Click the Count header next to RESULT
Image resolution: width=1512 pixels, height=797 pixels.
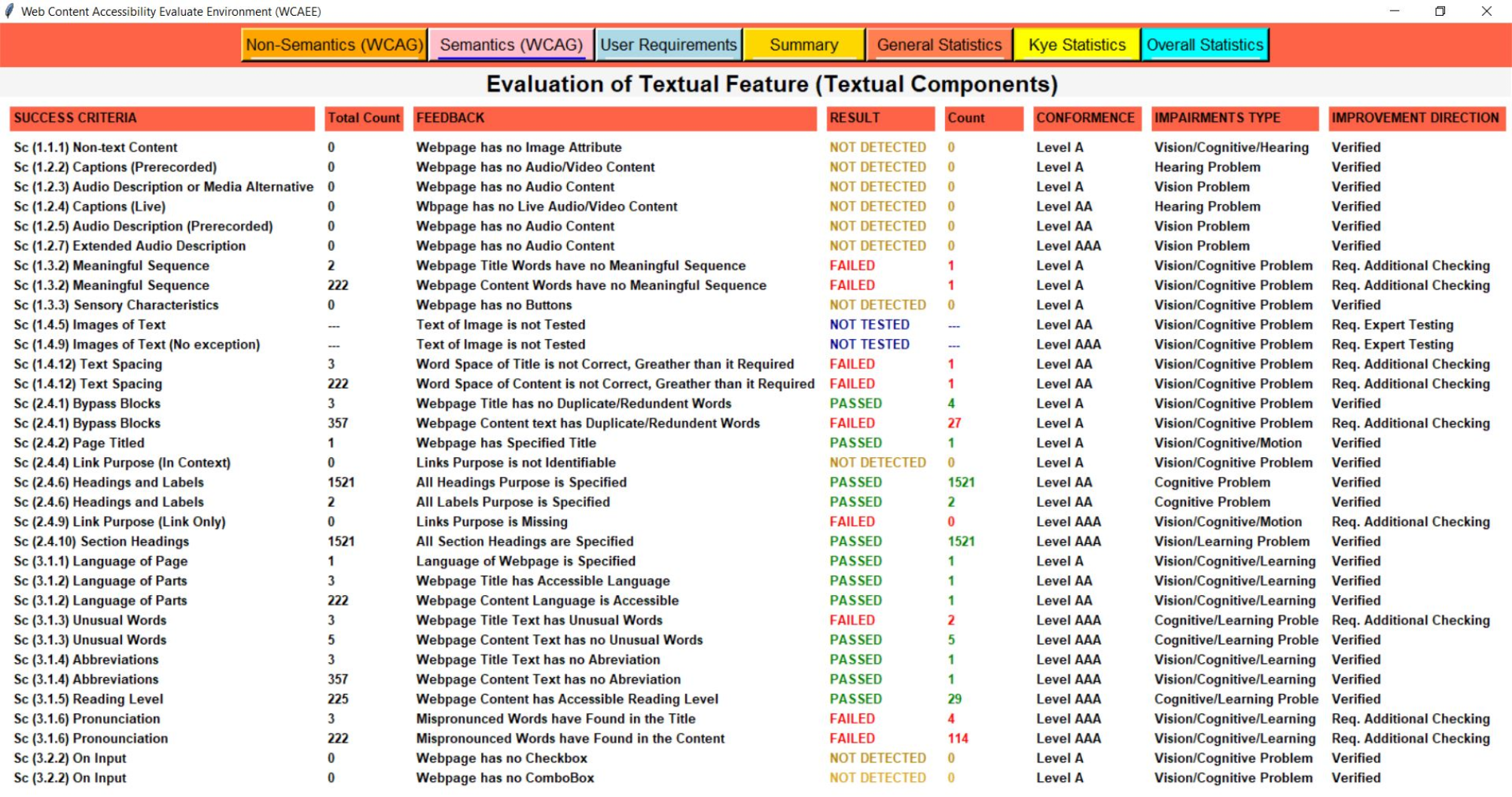pos(984,118)
